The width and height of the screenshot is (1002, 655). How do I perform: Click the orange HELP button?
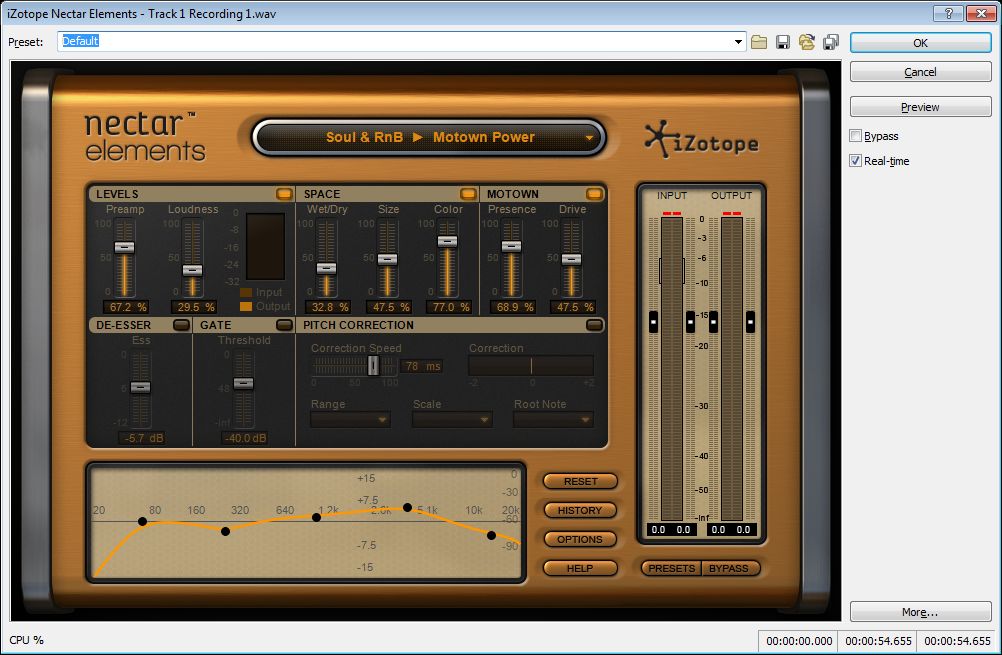[x=580, y=567]
